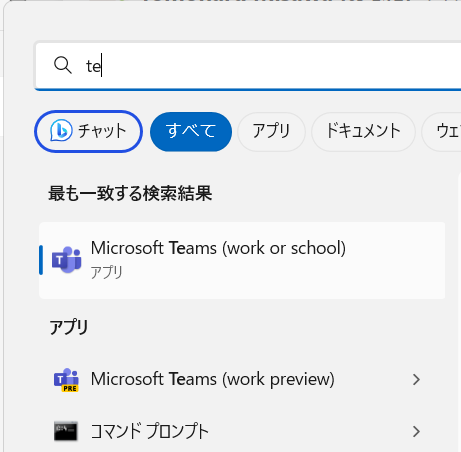Click the Bing chat bubble icon
Image resolution: width=461 pixels, height=452 pixels.
coord(61,130)
